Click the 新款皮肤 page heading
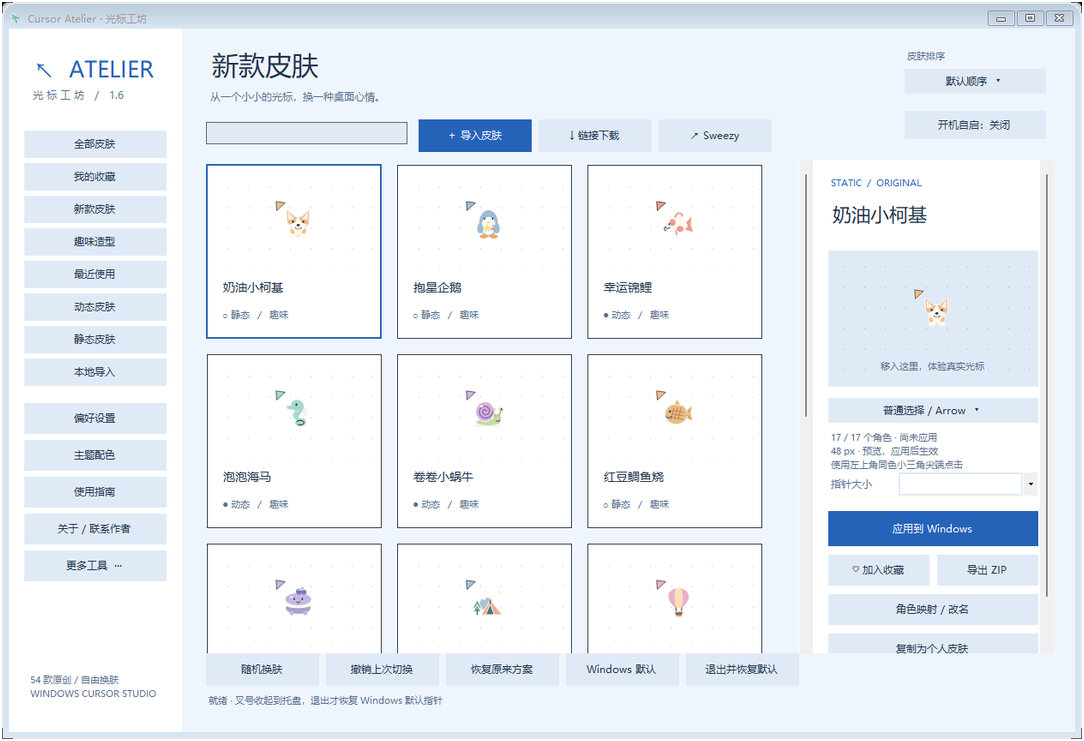The image size is (1084, 741). pyautogui.click(x=265, y=66)
